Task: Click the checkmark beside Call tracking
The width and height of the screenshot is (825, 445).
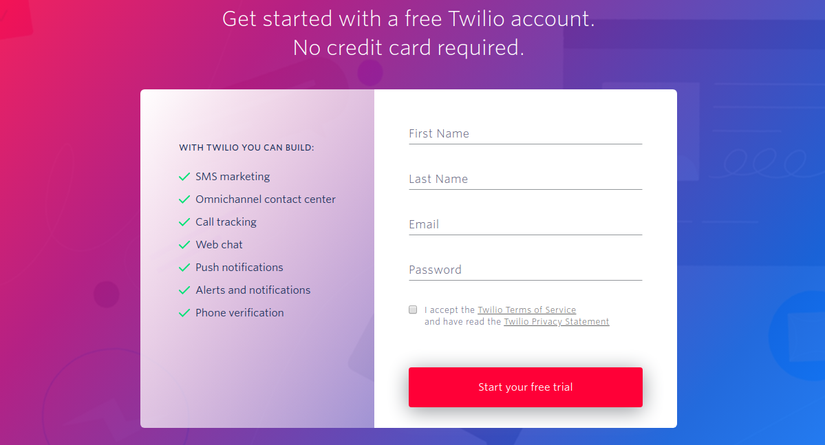Action: coord(184,222)
